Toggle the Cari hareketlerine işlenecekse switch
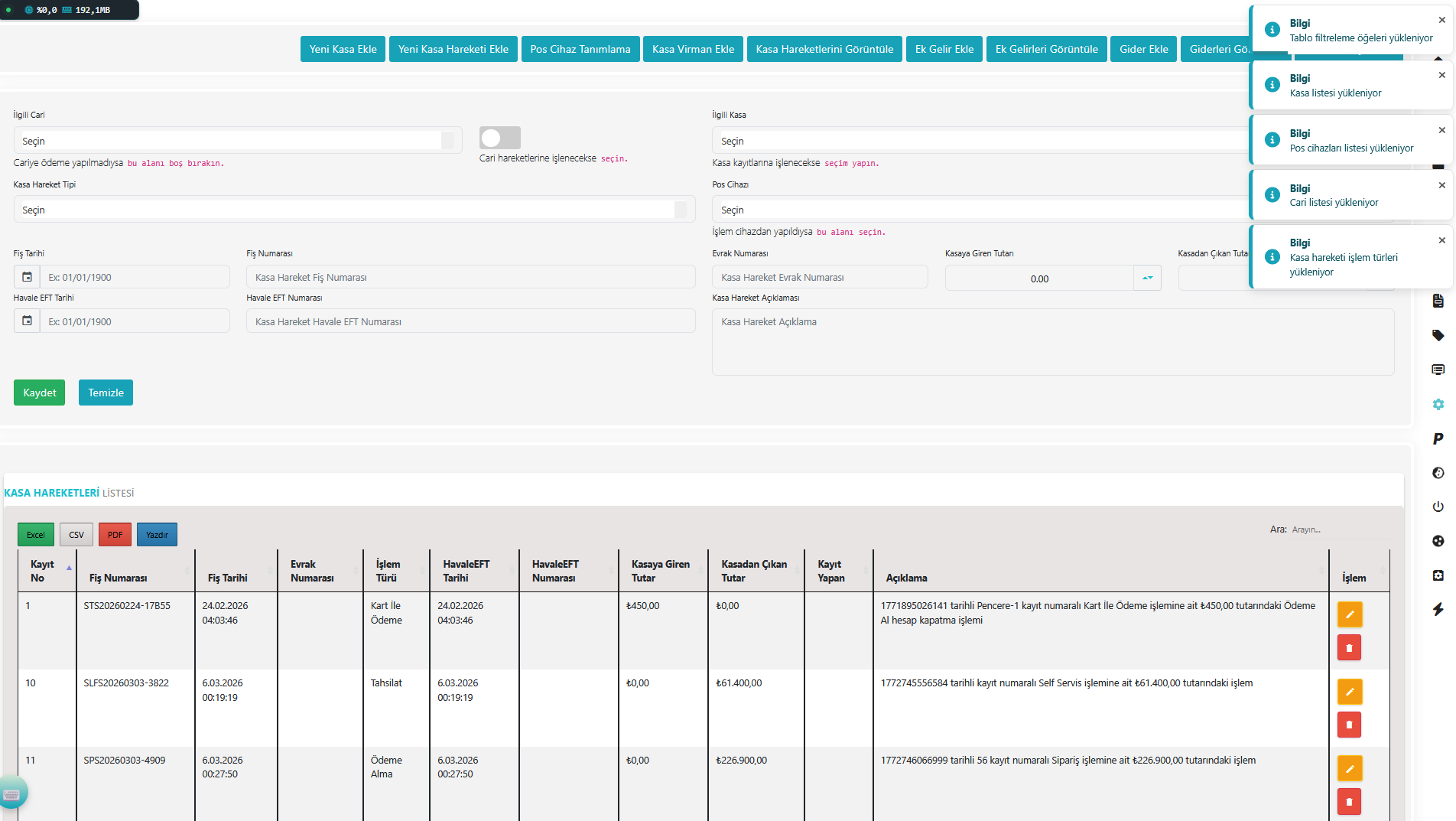The height and width of the screenshot is (821, 1456). (x=499, y=138)
